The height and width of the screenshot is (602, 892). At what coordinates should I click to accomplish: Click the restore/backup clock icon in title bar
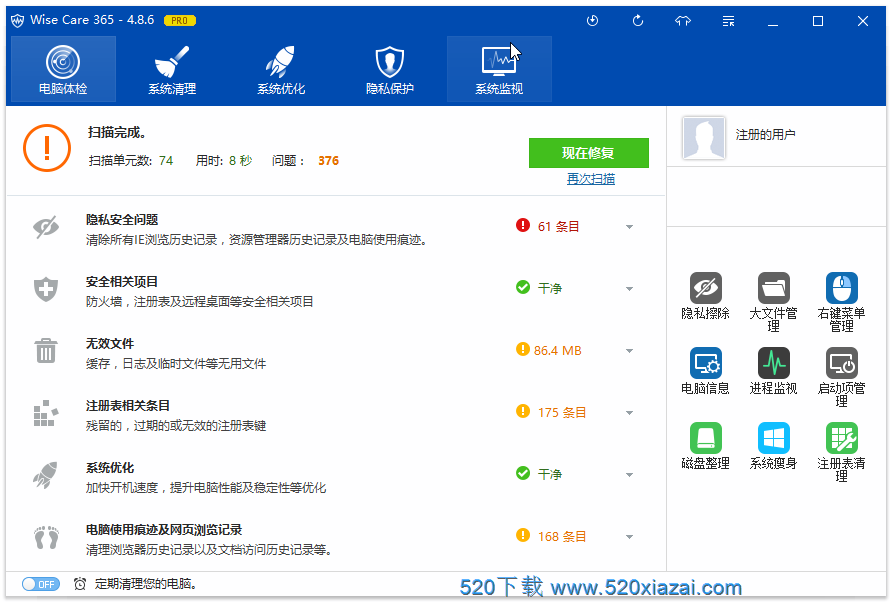(x=592, y=21)
